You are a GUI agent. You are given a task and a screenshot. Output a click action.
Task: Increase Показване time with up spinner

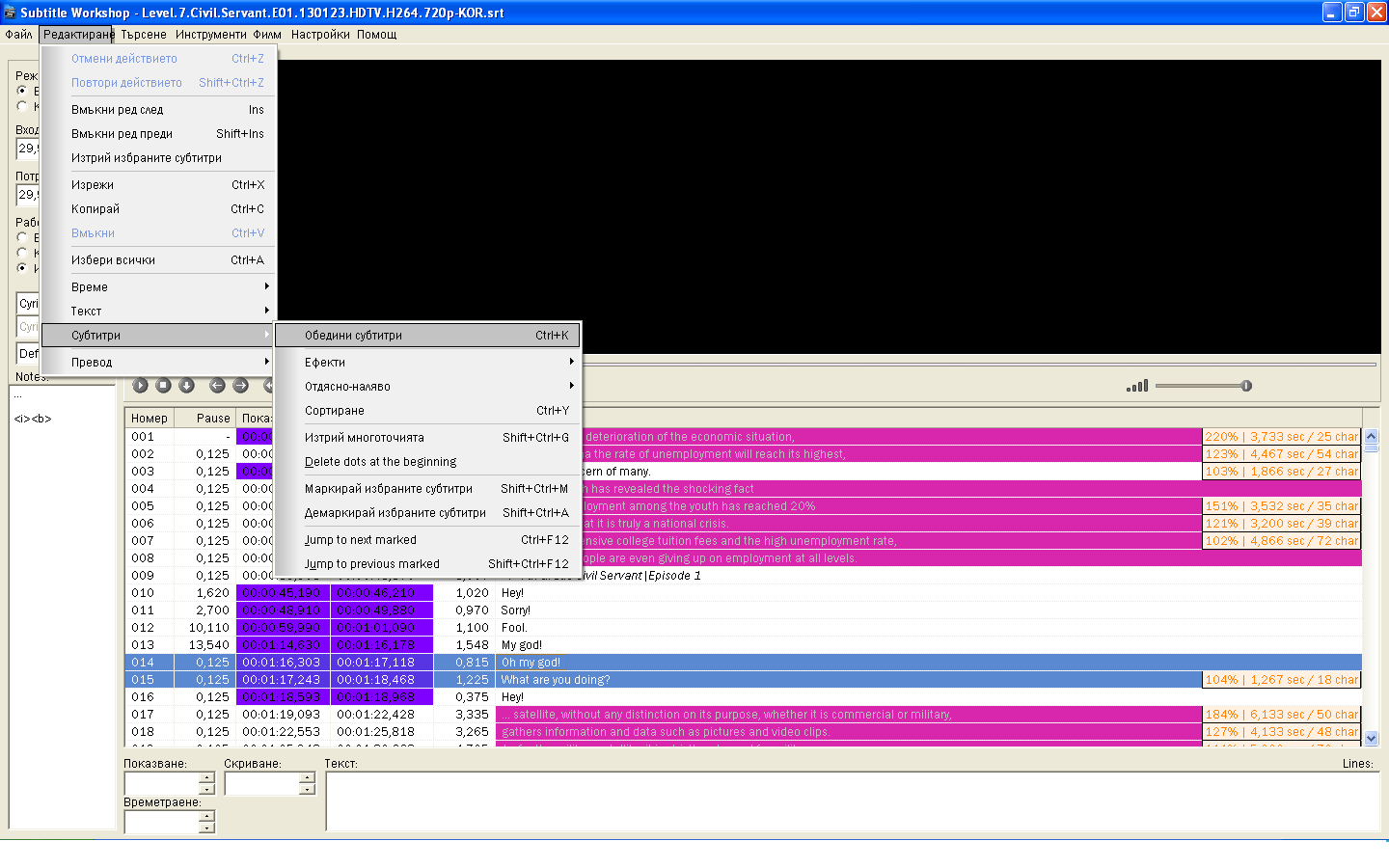coord(207,777)
